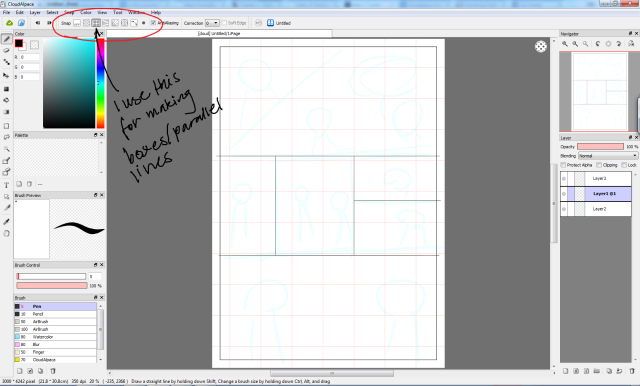Viewport: 640px width, 386px height.
Task: Select the Fill rectangle tool
Action: pos(6,89)
